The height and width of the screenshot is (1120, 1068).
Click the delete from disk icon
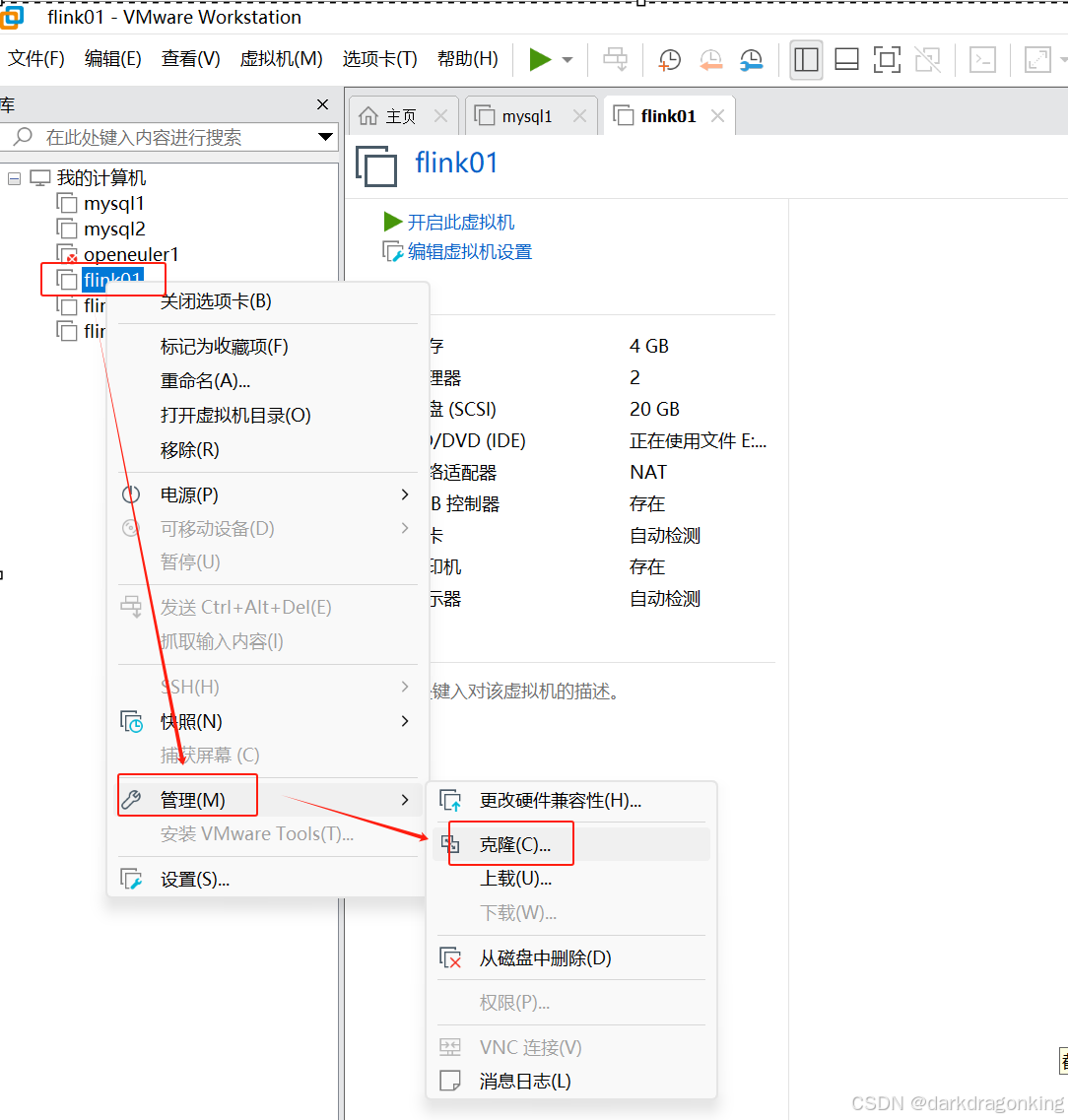(450, 957)
